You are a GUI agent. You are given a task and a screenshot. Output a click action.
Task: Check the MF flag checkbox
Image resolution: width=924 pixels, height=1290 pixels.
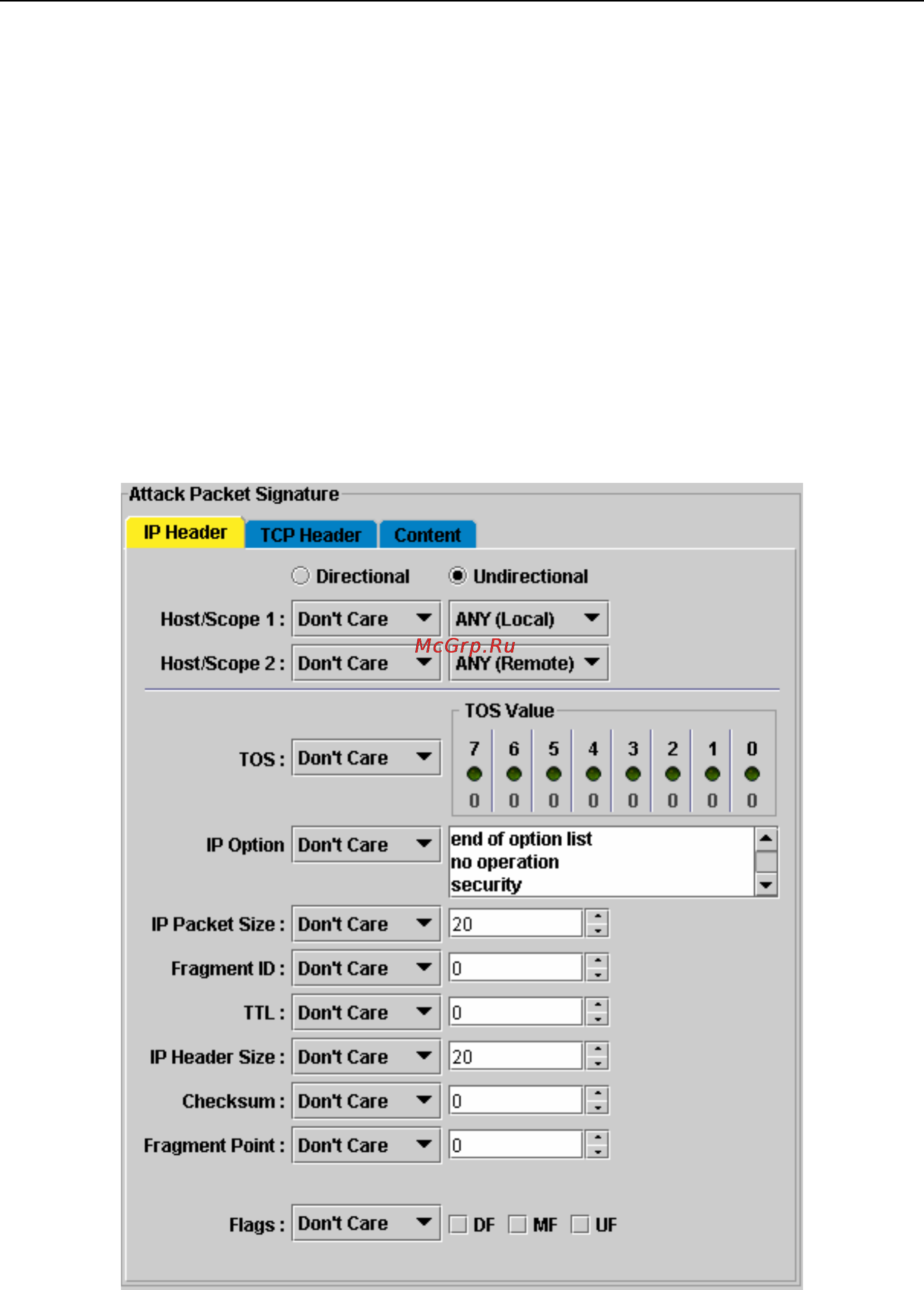[517, 1224]
